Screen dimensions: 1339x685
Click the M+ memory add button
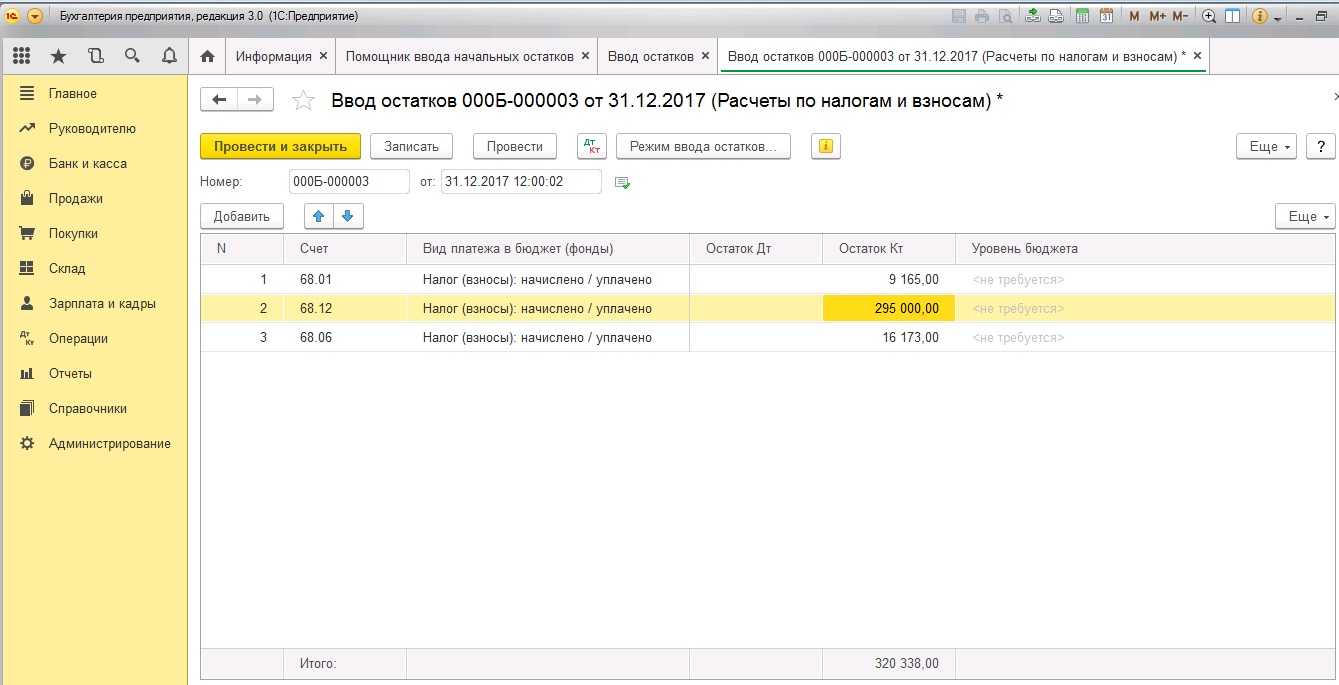pyautogui.click(x=1157, y=16)
